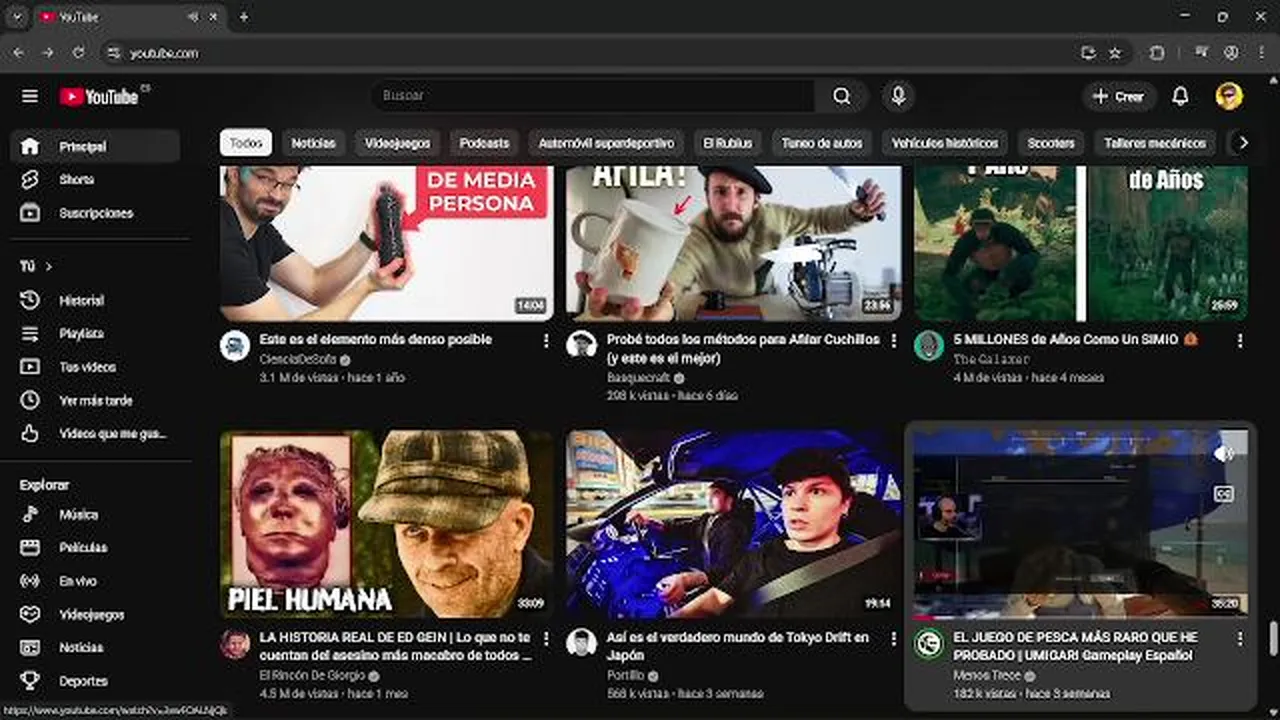Open Noticias in sidebar Explorar section

[95, 647]
